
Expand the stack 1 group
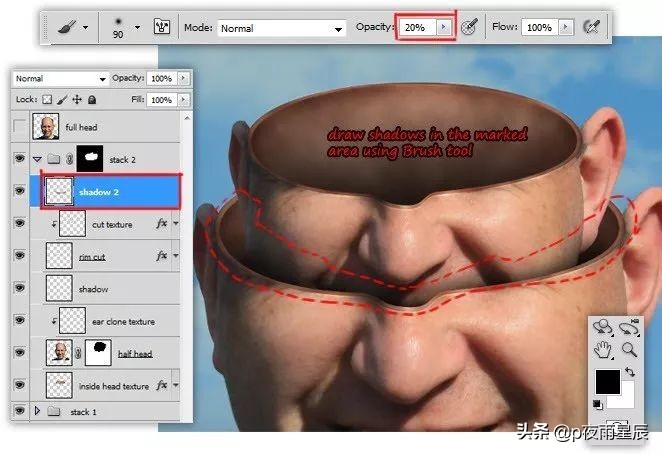coord(37,411)
